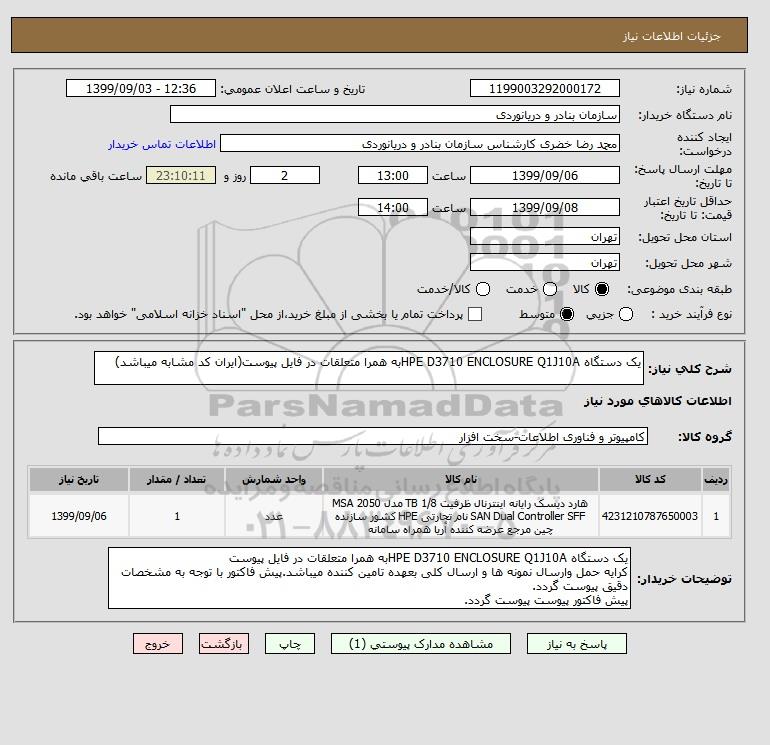Click the واحد شمارش column header
This screenshot has width=770, height=745.
click(x=274, y=479)
